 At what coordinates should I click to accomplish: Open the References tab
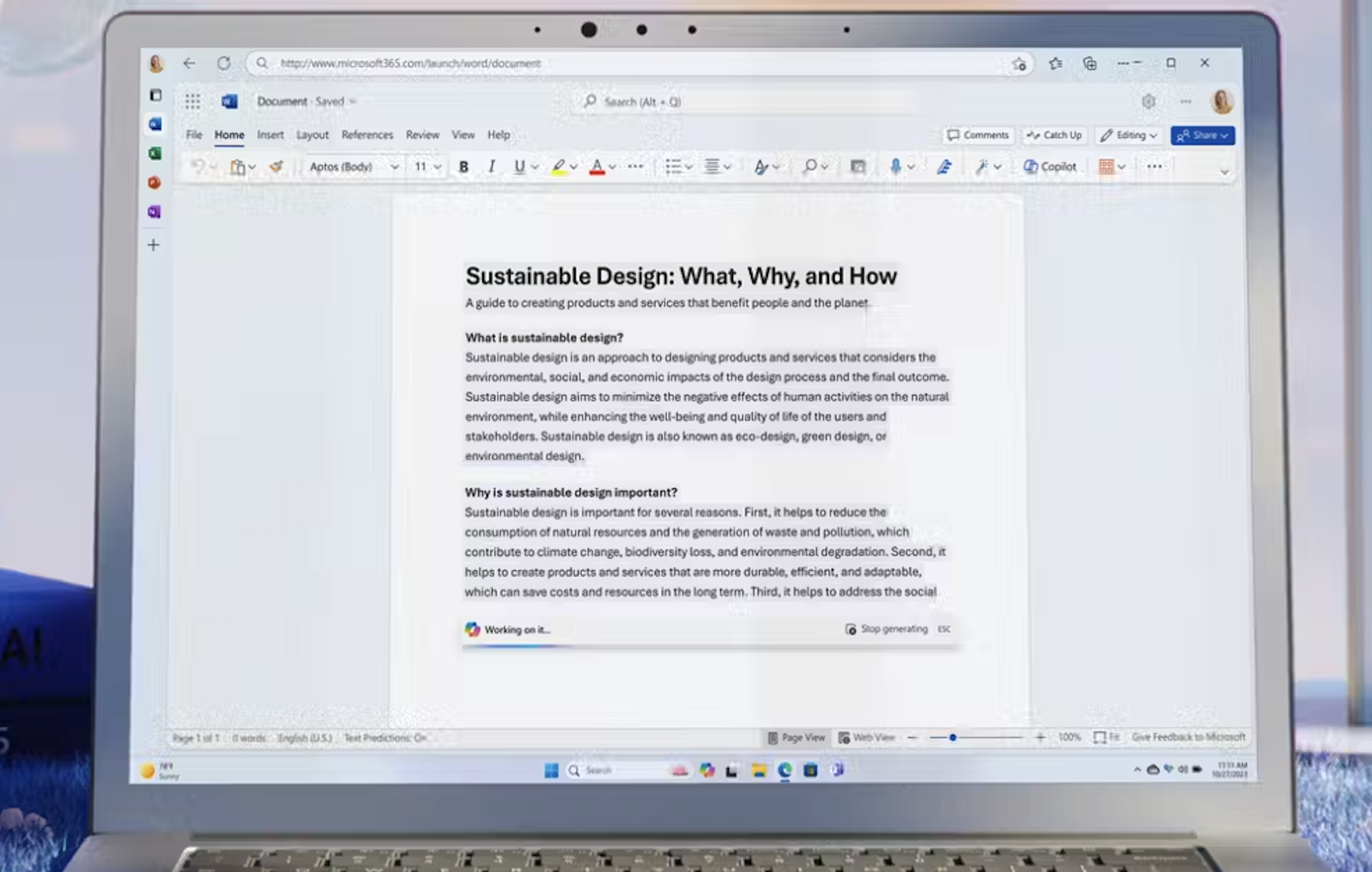tap(367, 135)
